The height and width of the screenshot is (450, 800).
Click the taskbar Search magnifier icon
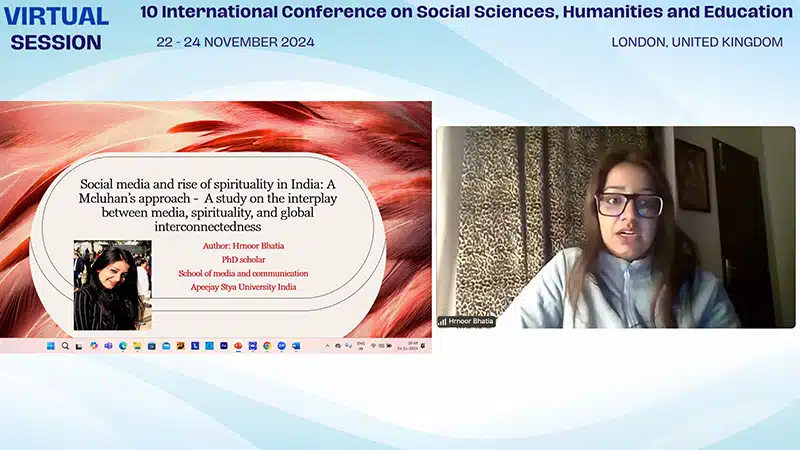(65, 345)
